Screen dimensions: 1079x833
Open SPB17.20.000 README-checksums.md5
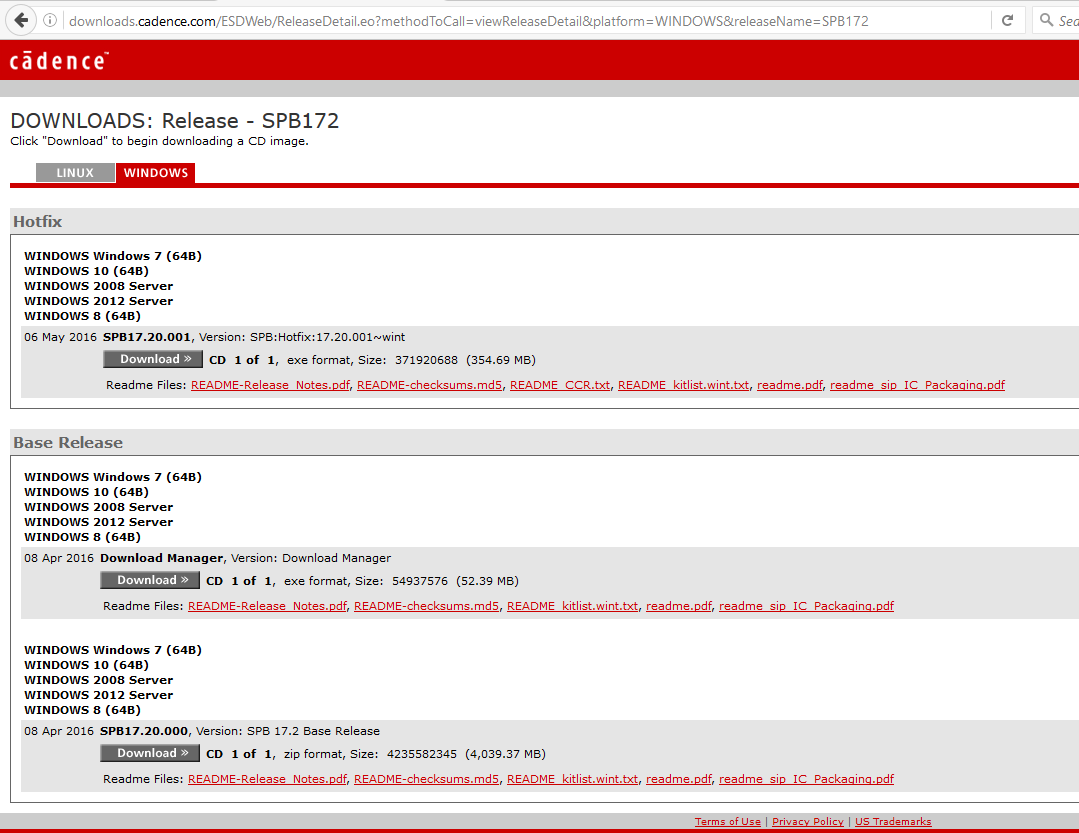coord(426,779)
